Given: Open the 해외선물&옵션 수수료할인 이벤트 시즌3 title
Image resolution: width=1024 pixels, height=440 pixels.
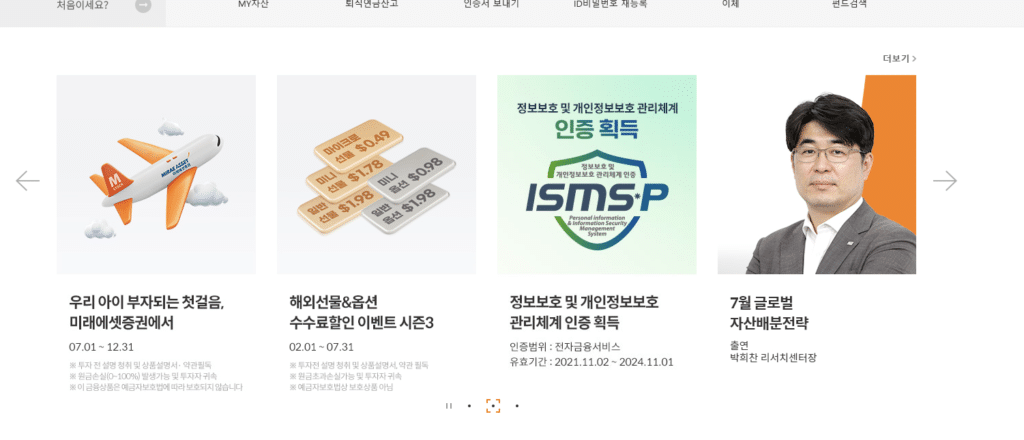Looking at the screenshot, I should pyautogui.click(x=362, y=313).
